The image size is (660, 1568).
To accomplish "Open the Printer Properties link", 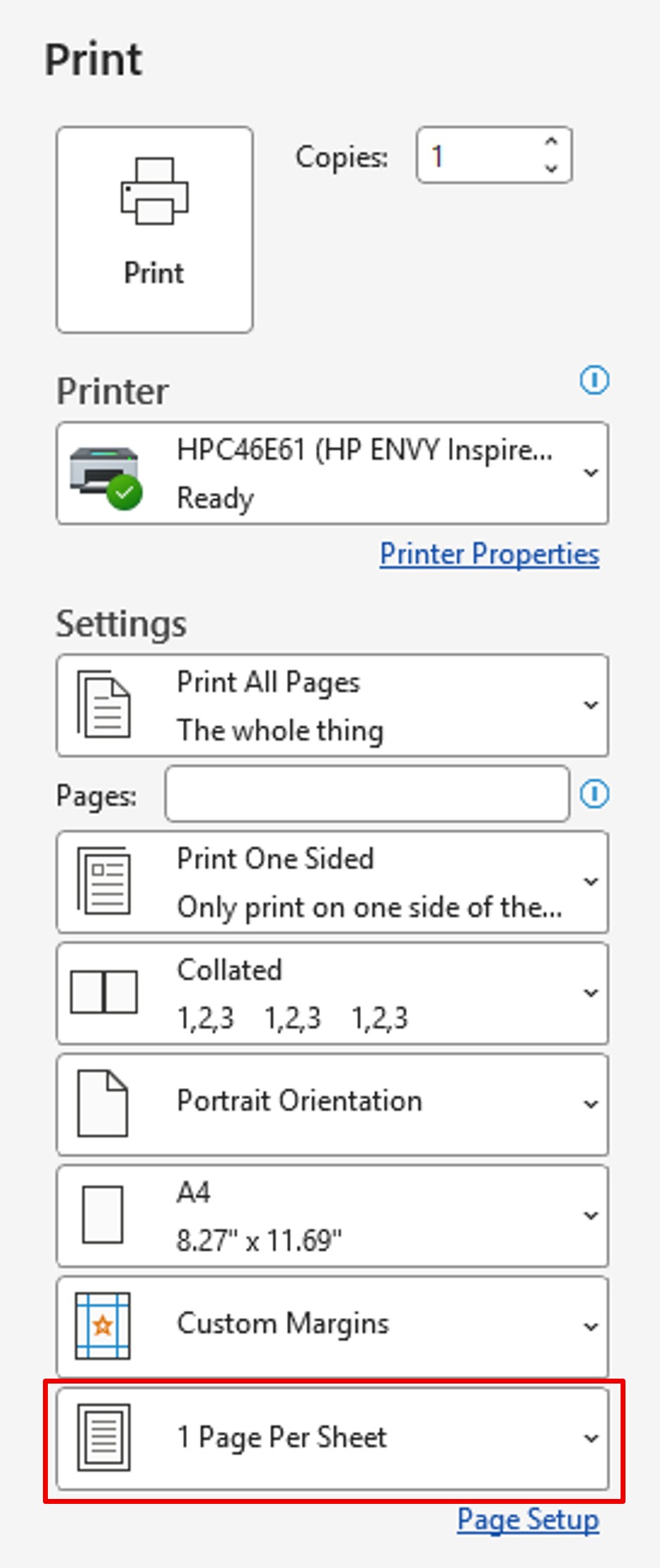I will [490, 554].
